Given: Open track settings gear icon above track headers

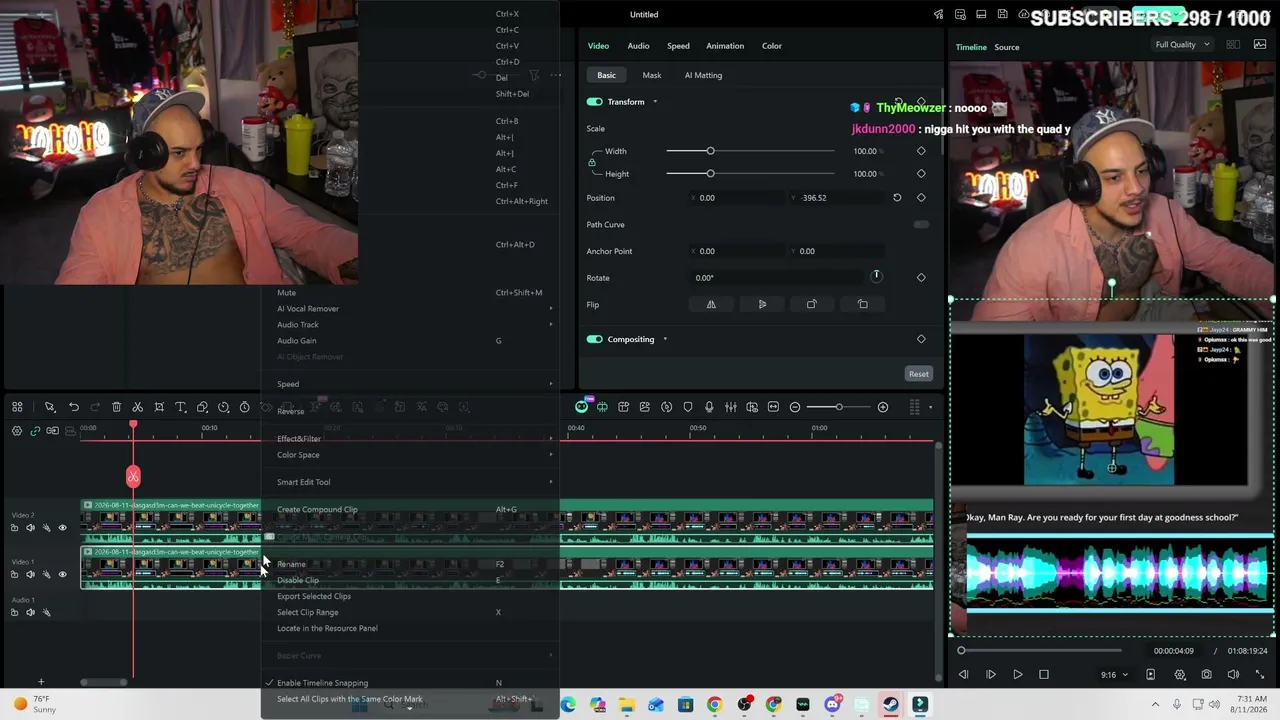Looking at the screenshot, I should click(x=17, y=431).
